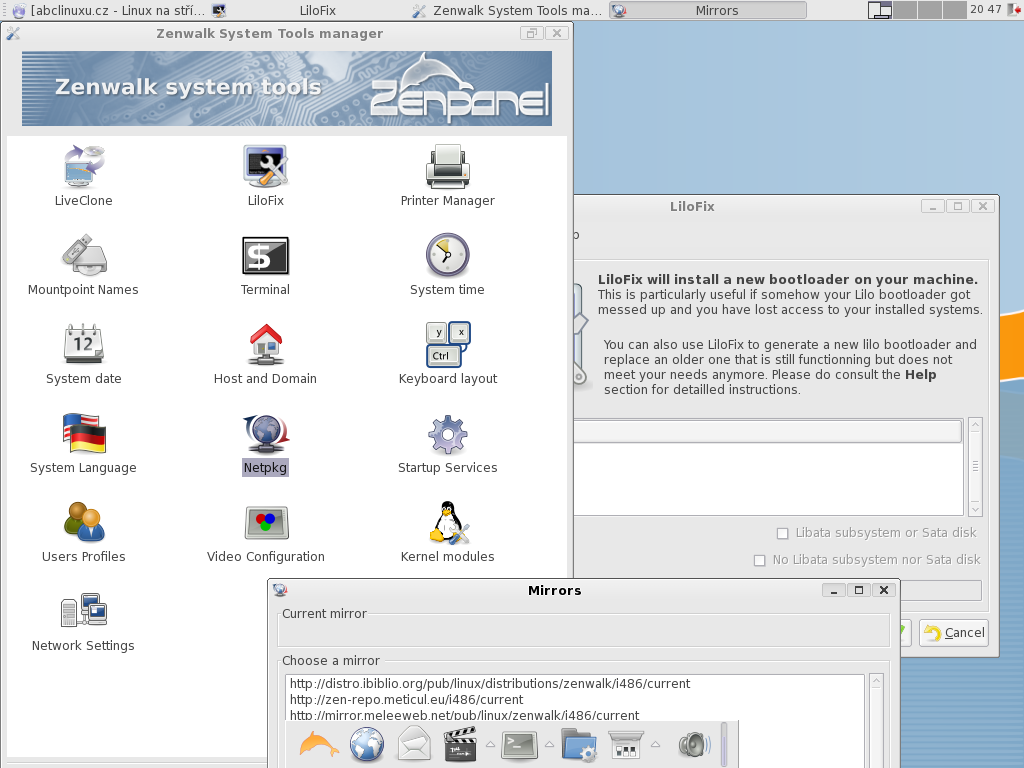Open Keyboard layout settings
This screenshot has width=1024, height=768.
(x=447, y=353)
